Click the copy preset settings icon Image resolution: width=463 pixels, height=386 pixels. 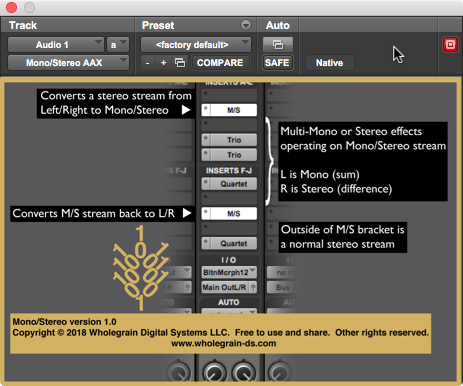tap(180, 63)
